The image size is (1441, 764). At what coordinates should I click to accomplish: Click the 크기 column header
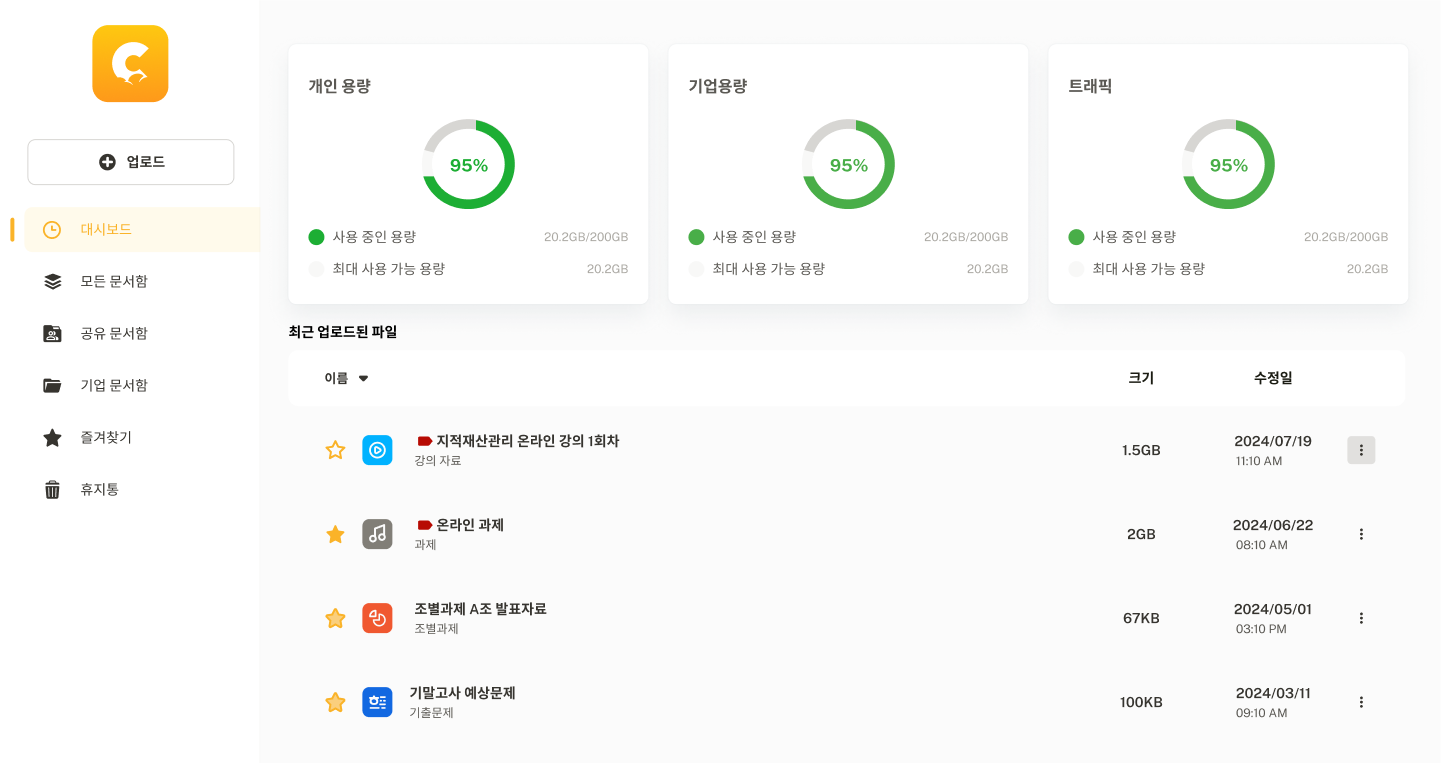point(1141,378)
